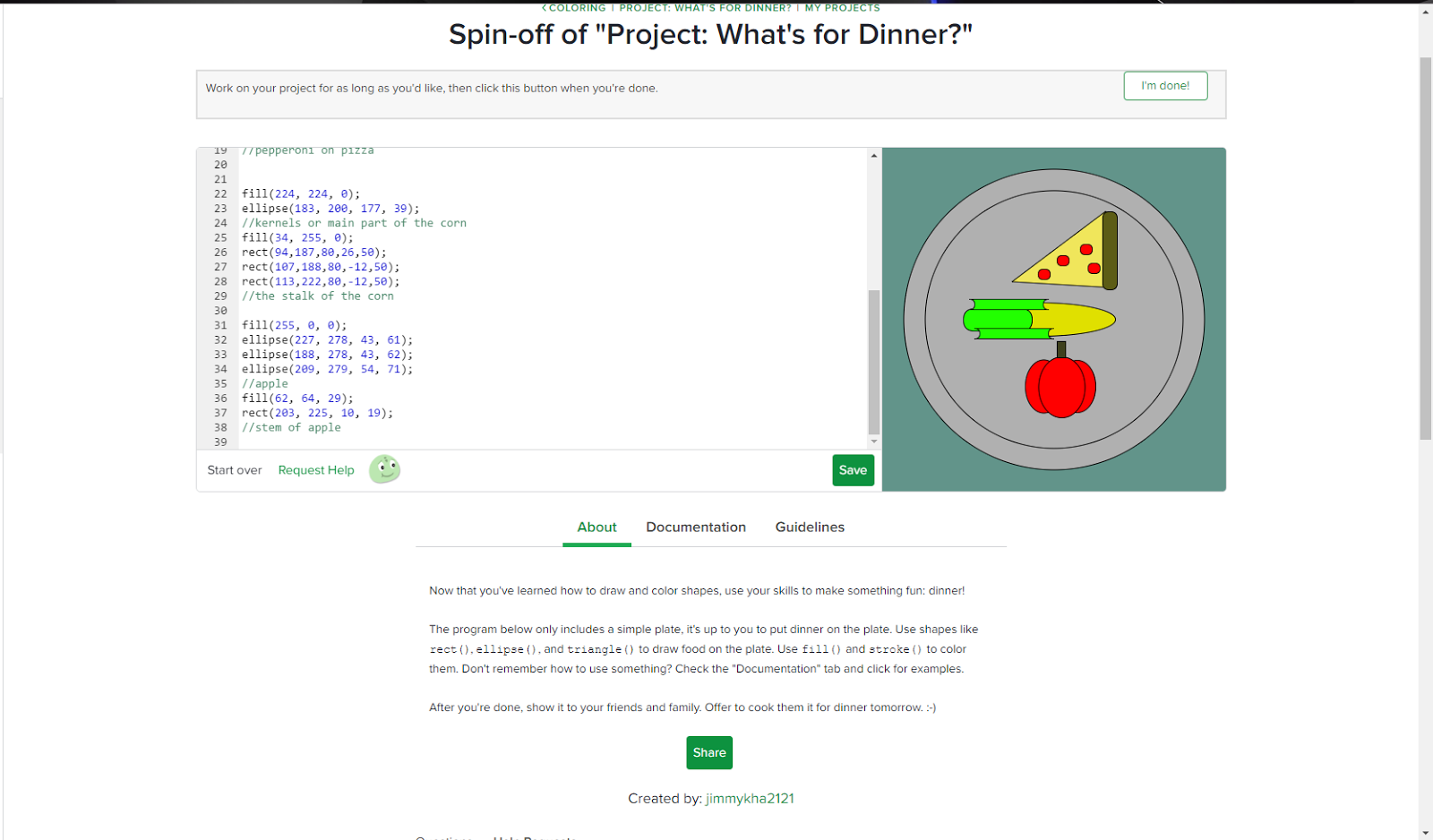Open MY PROJECTS from the breadcrumb navigation

(x=842, y=7)
